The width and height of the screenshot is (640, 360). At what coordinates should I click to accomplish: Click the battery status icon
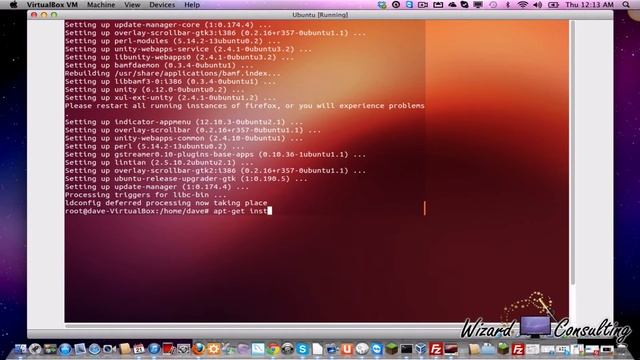553,4
